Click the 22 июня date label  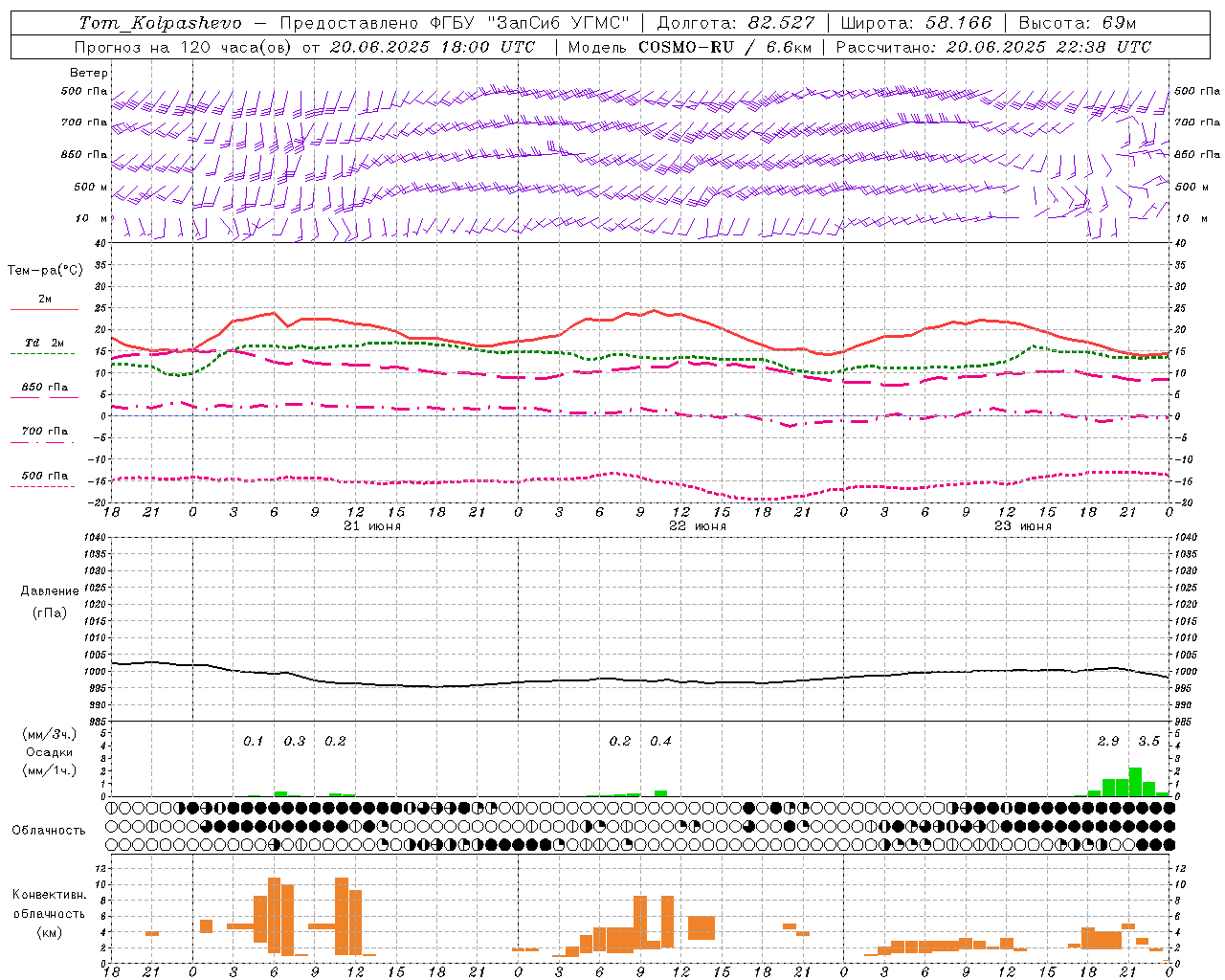(698, 526)
